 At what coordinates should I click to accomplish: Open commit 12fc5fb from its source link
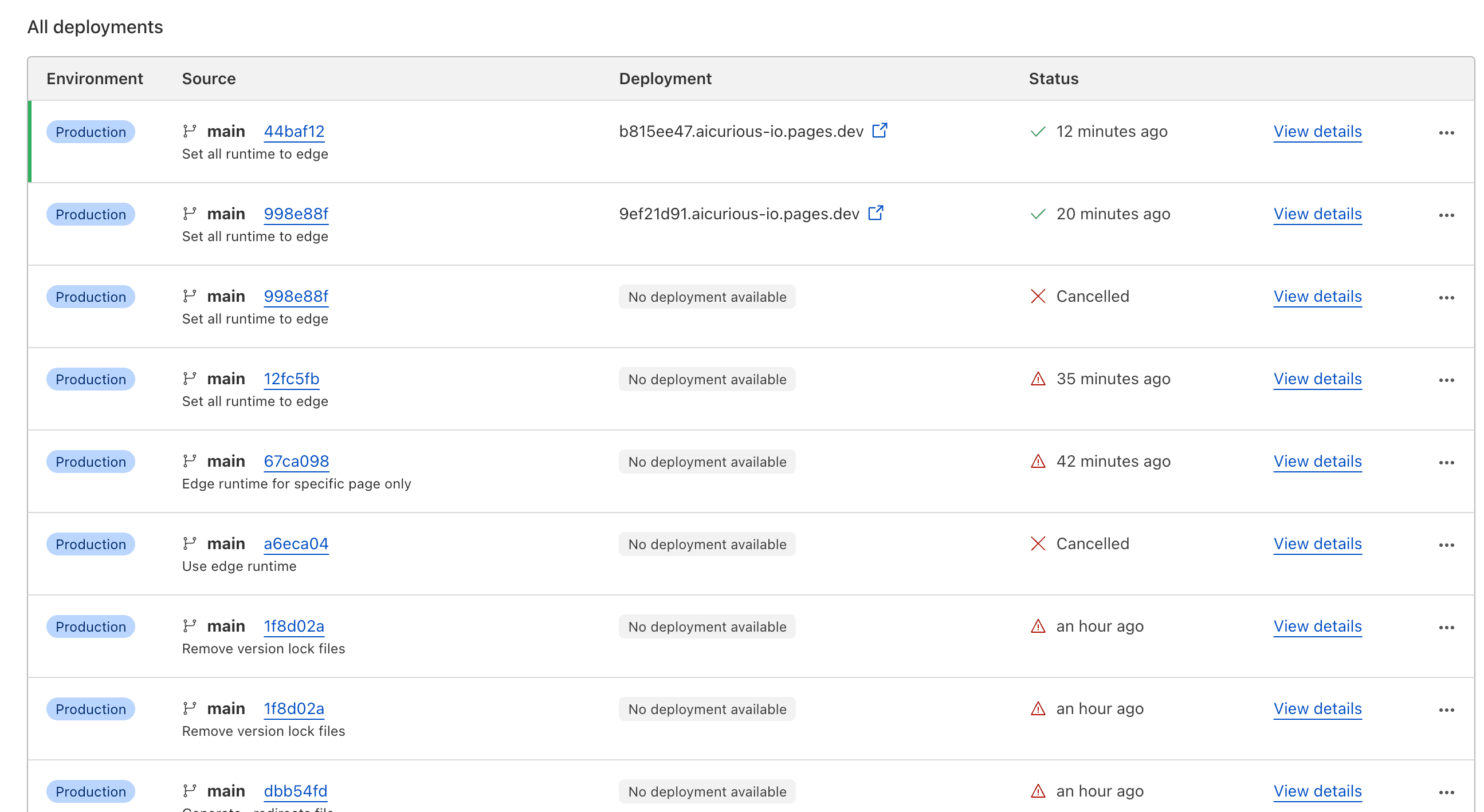coord(292,379)
